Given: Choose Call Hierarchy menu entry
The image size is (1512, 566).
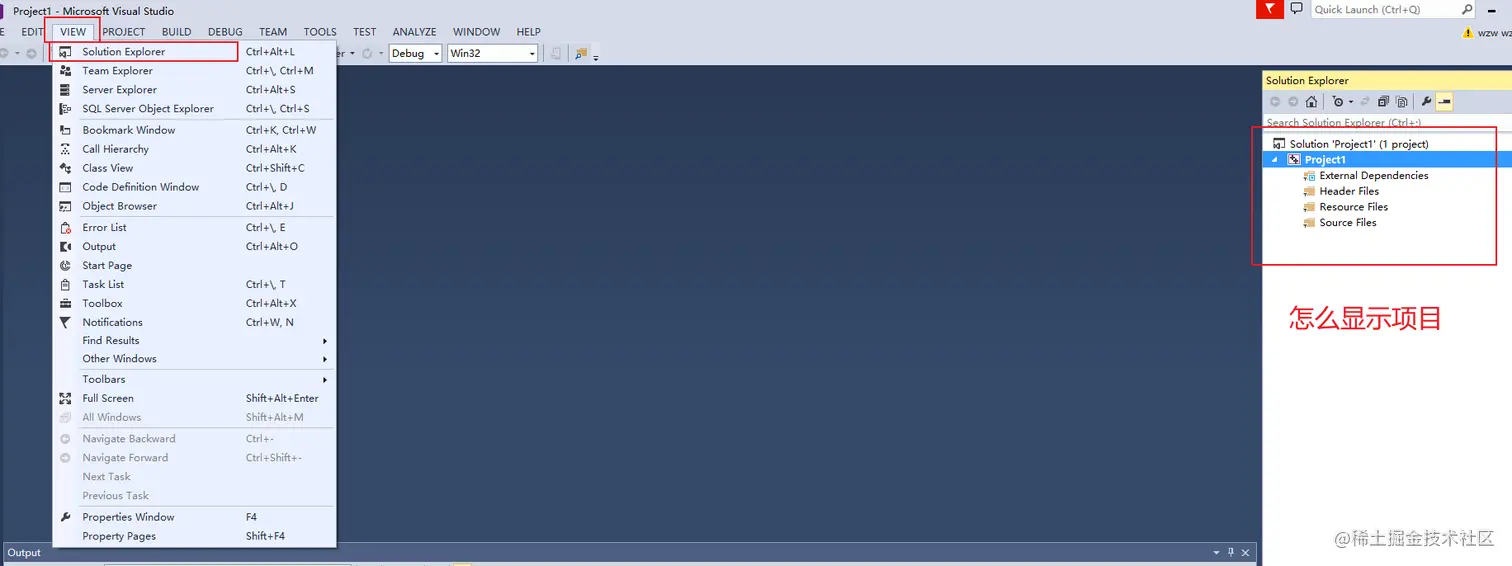Looking at the screenshot, I should [x=194, y=150].
